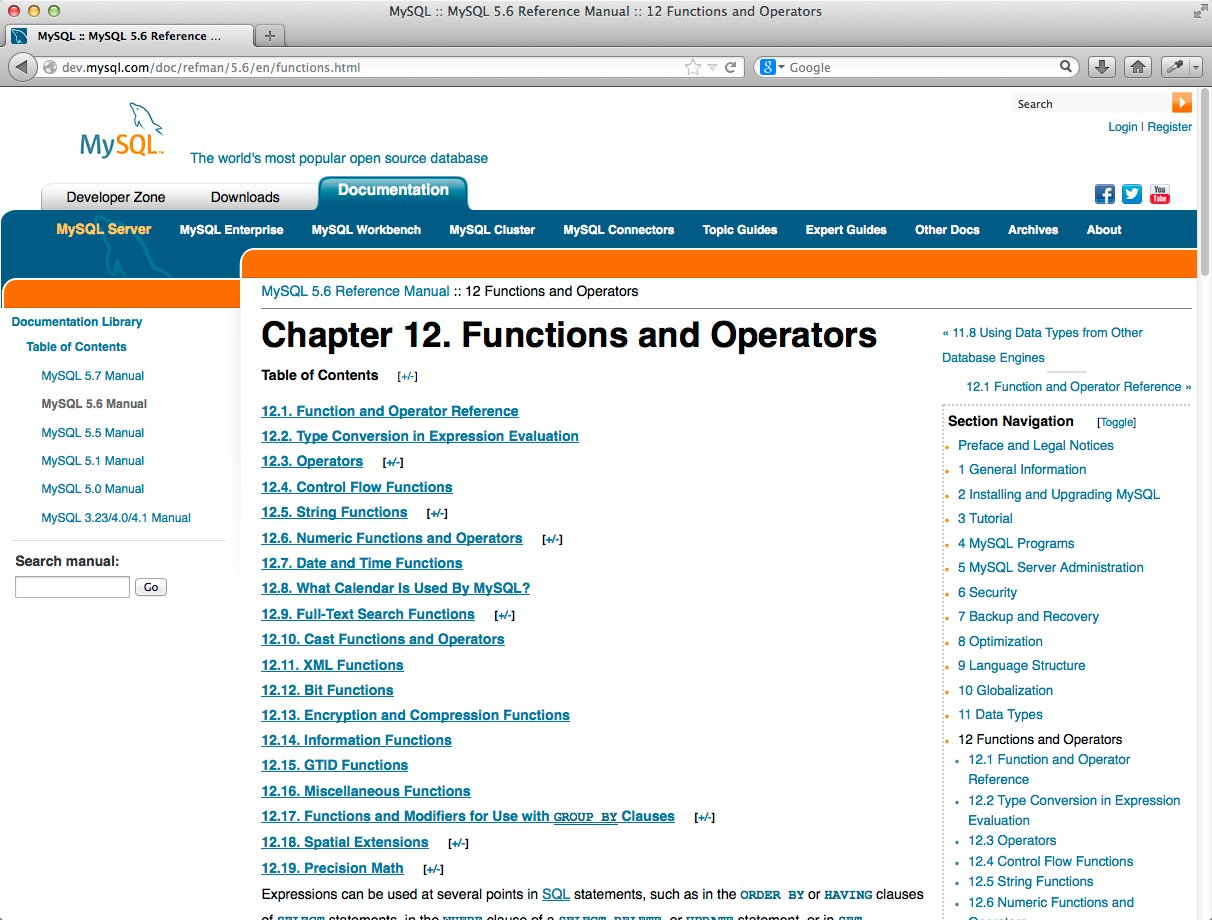This screenshot has width=1212, height=920.
Task: Open Expert Guides menu item
Action: click(x=846, y=230)
